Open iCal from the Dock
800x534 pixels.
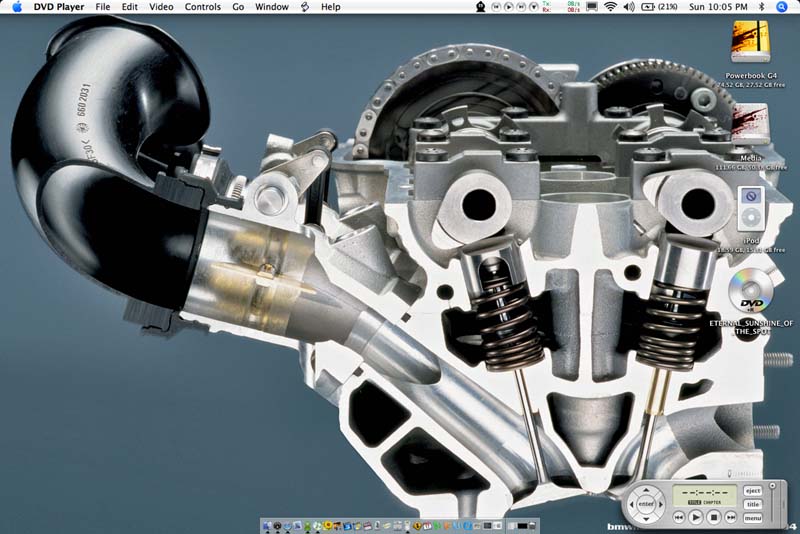coord(427,525)
